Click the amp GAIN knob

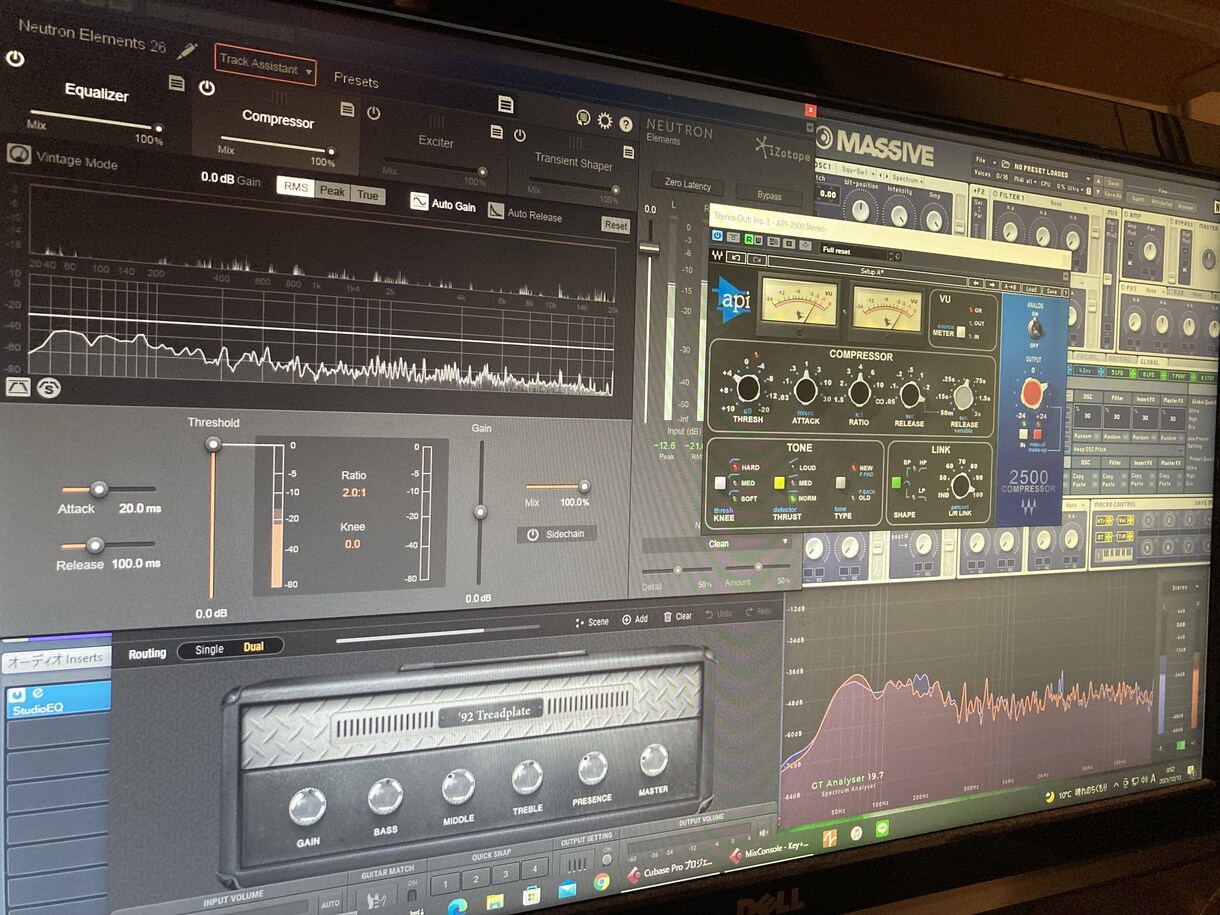point(307,806)
